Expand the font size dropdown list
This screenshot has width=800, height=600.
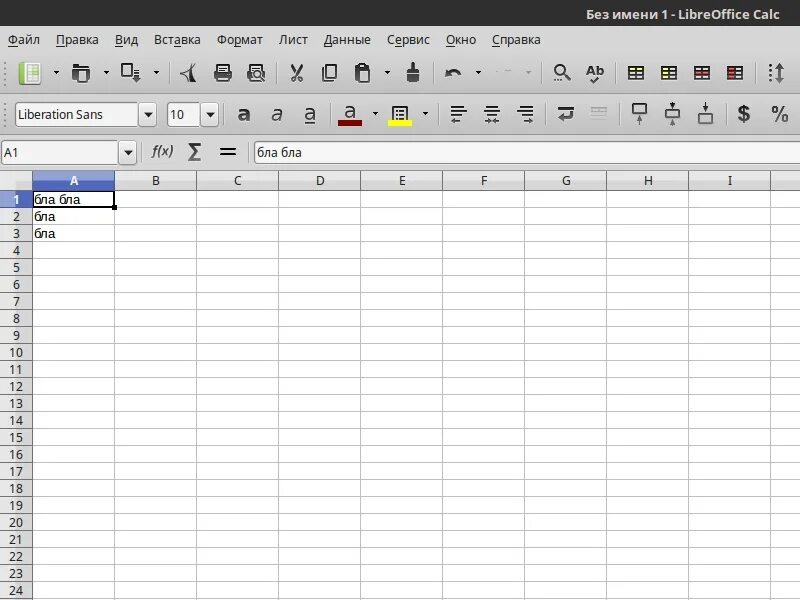click(x=210, y=114)
